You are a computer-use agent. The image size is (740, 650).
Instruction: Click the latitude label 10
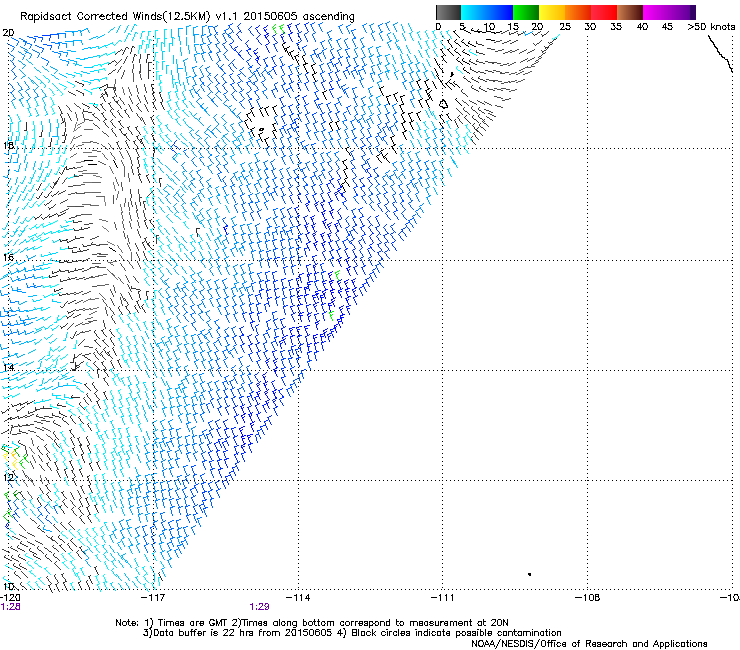pyautogui.click(x=8, y=586)
